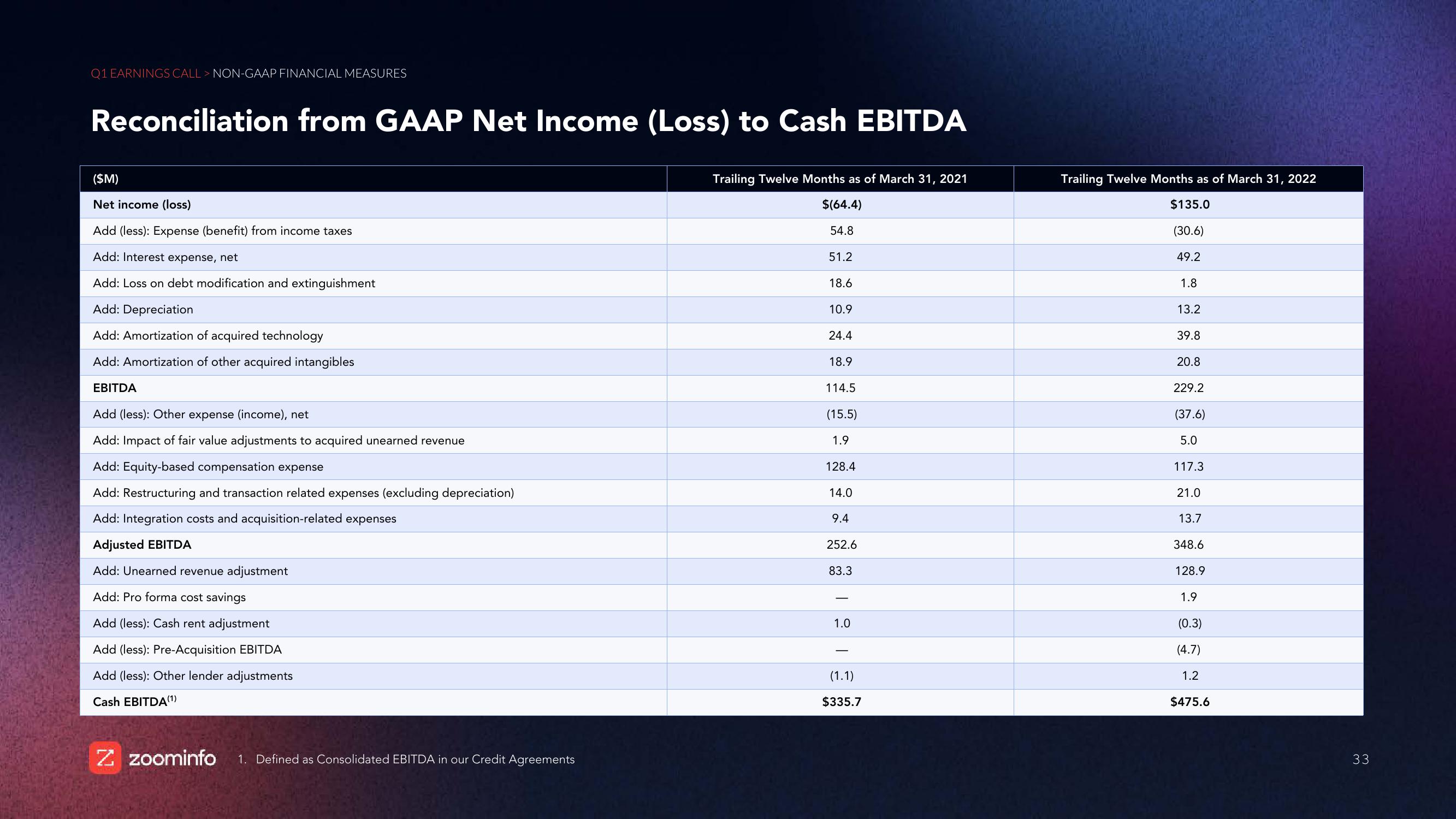Click the zoominfo wordmark text
Screen dimensions: 1456x819
tap(173, 758)
